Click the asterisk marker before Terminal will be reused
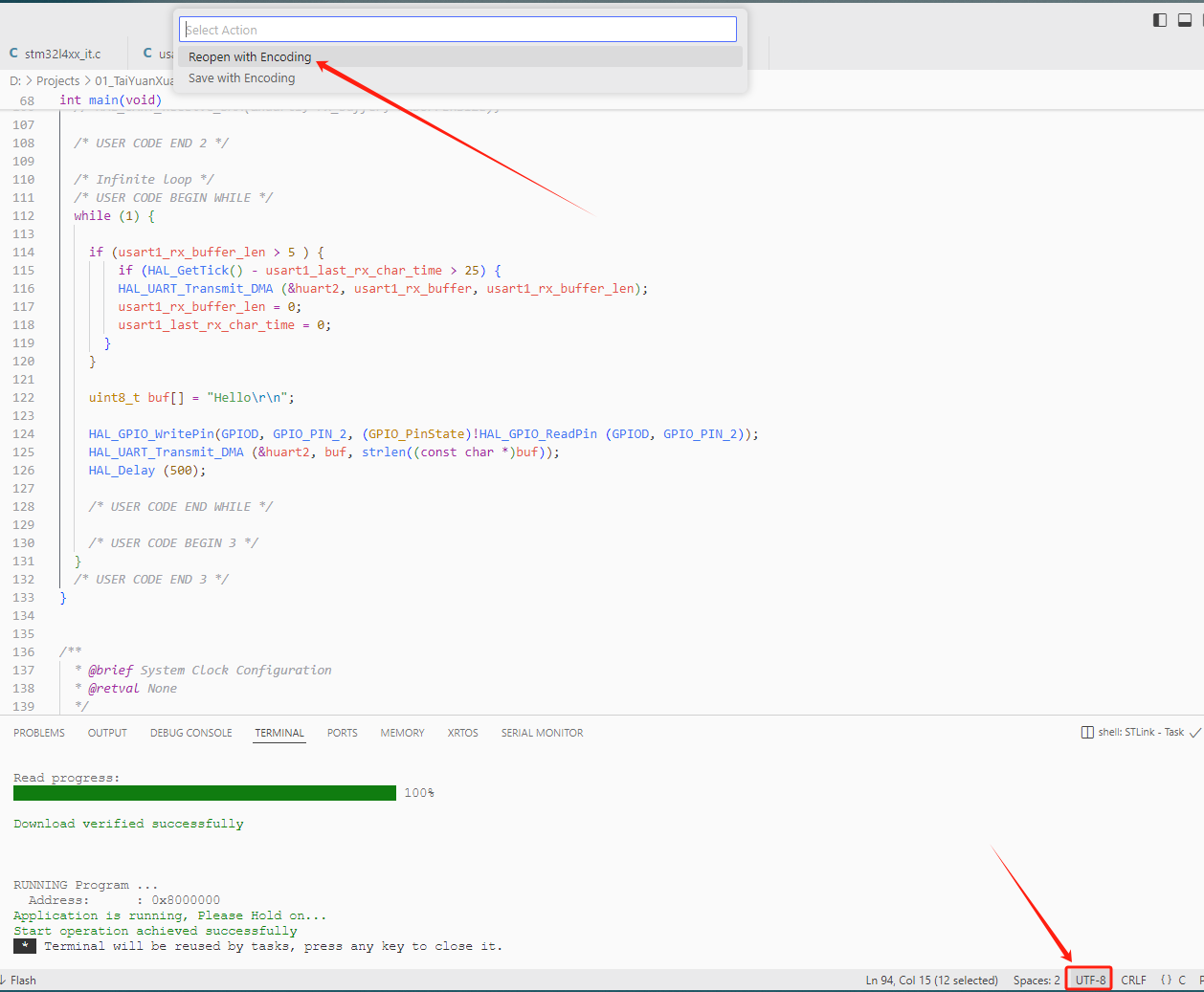1204x992 pixels. pyautogui.click(x=25, y=946)
